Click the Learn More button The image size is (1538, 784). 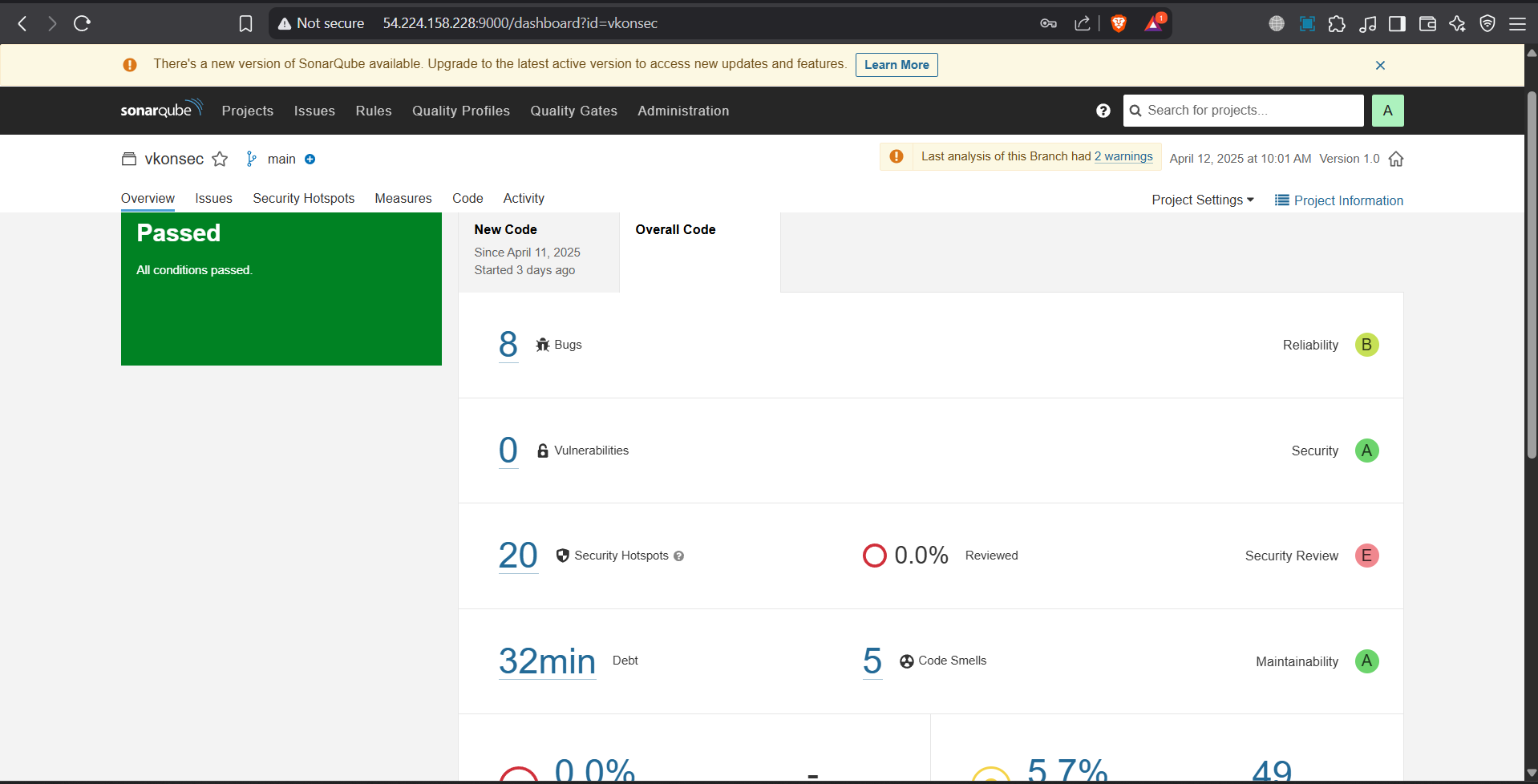coord(896,65)
